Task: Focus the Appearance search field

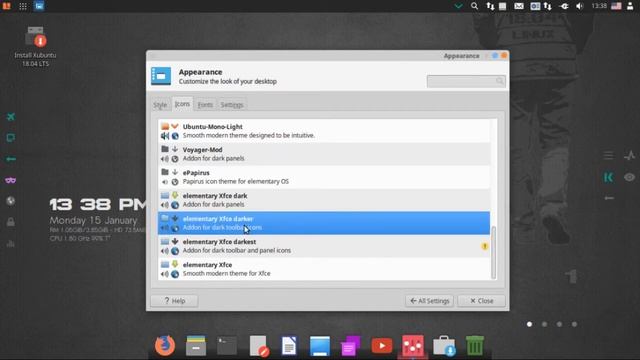Action: point(466,81)
